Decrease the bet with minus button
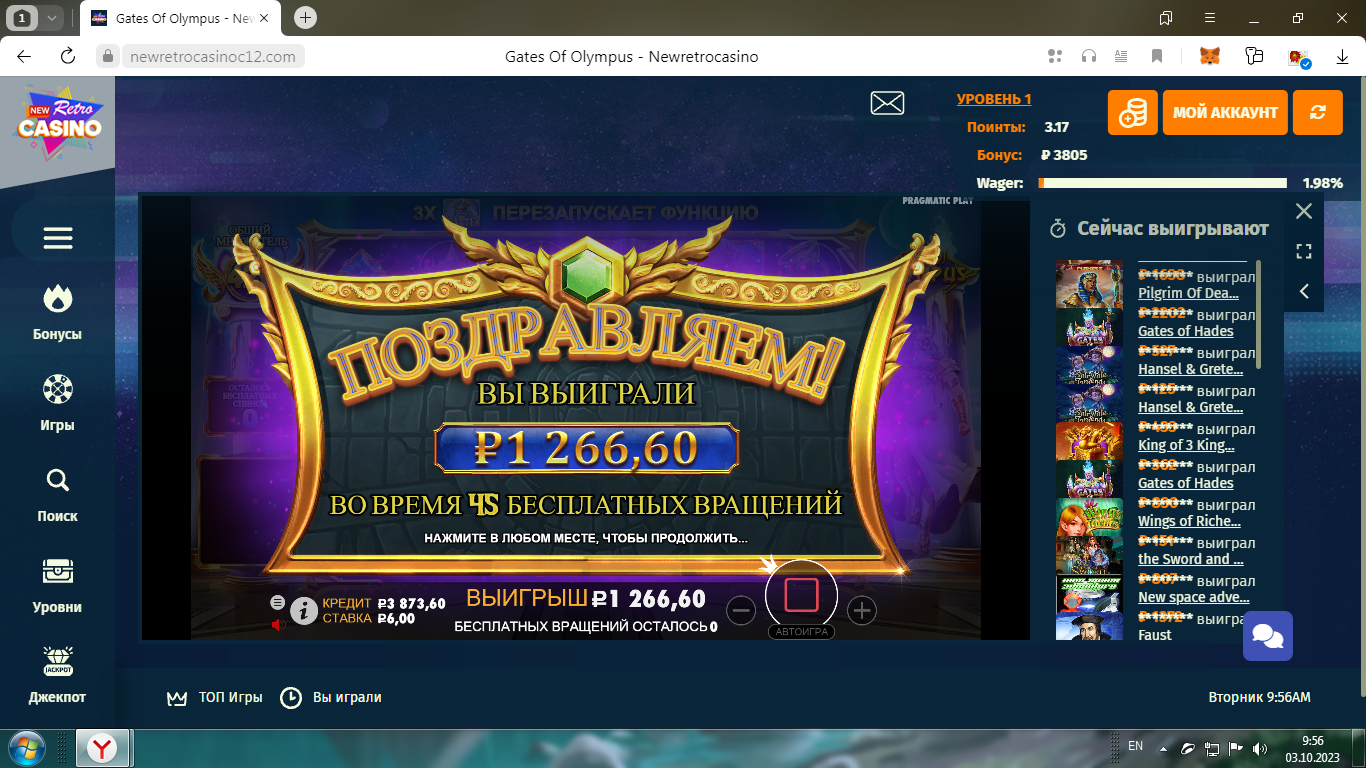 click(x=741, y=610)
